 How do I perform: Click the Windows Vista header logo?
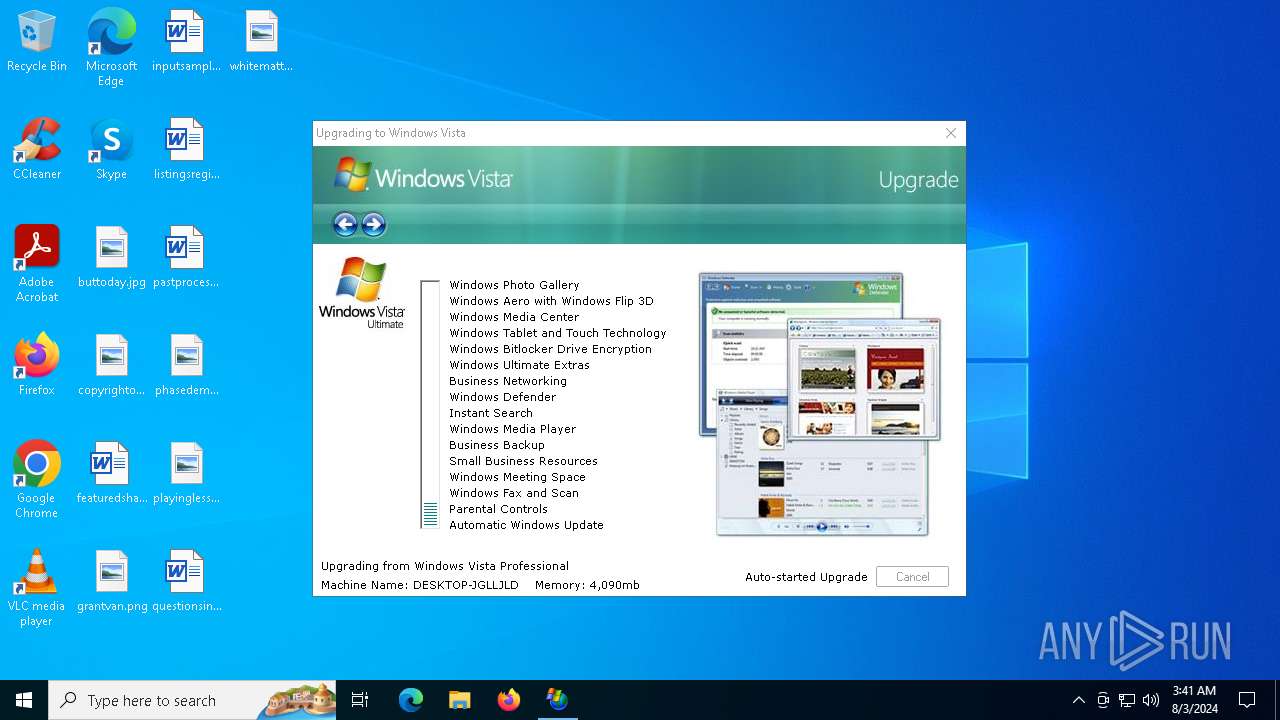(423, 177)
